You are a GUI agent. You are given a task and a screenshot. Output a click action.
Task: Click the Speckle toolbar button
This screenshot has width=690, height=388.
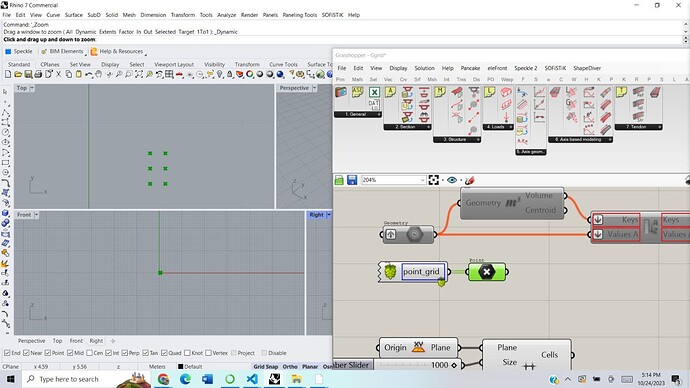click(18, 51)
